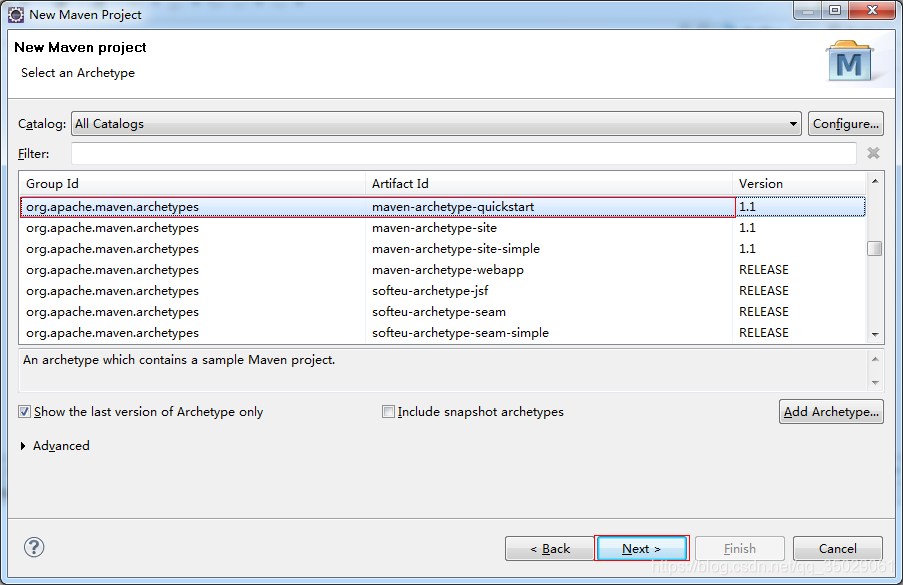Focus the Filter text field
This screenshot has width=903, height=585.
(464, 154)
